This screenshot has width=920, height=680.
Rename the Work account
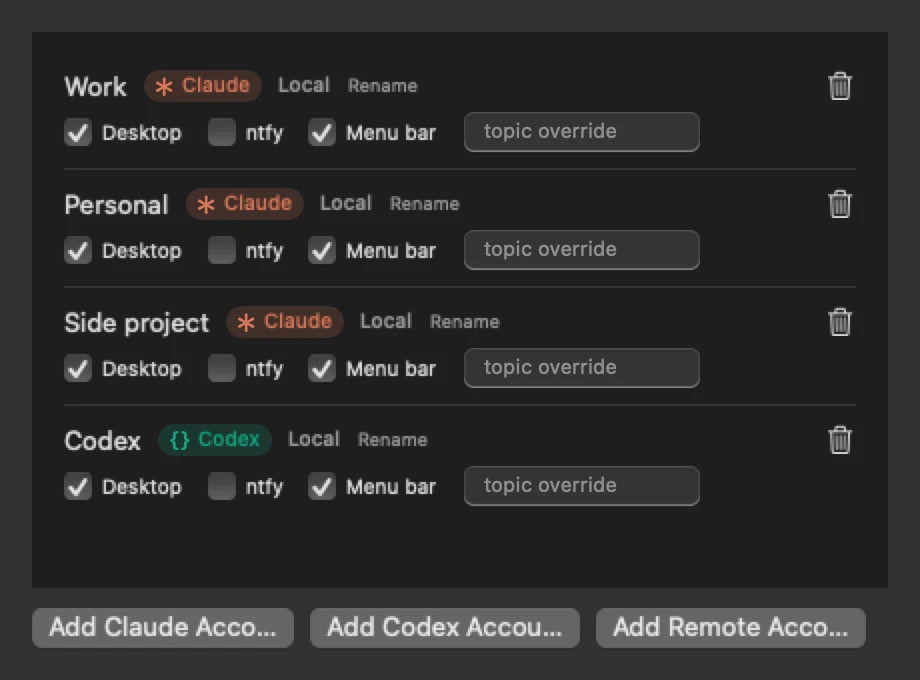point(383,86)
